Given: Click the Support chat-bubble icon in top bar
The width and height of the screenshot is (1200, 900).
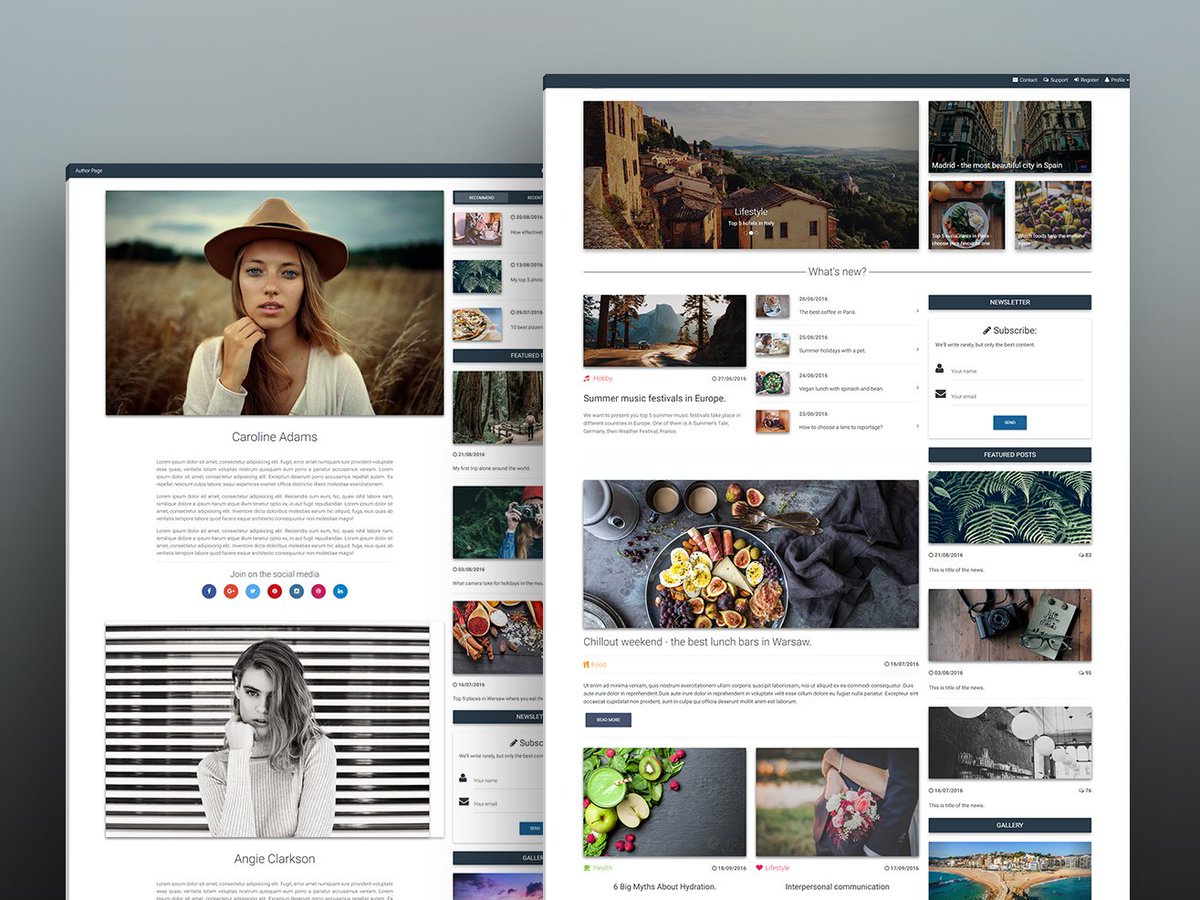Looking at the screenshot, I should 1046,80.
